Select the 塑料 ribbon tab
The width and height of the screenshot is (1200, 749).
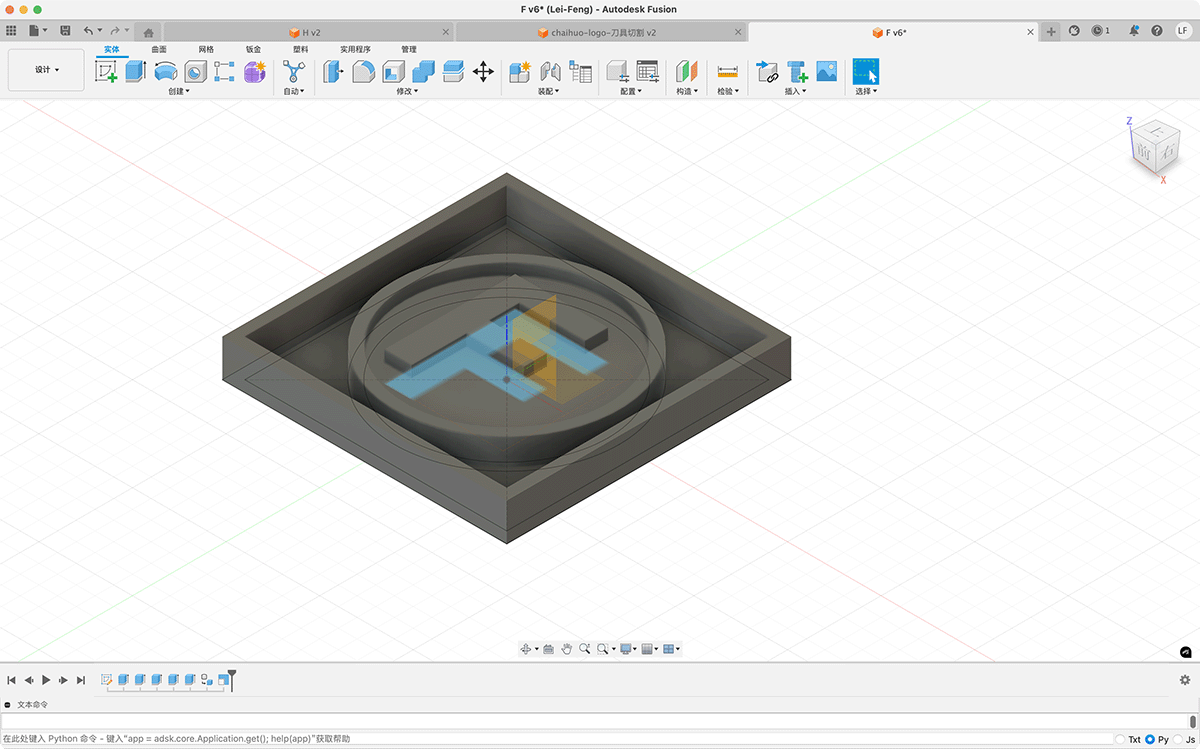300,49
